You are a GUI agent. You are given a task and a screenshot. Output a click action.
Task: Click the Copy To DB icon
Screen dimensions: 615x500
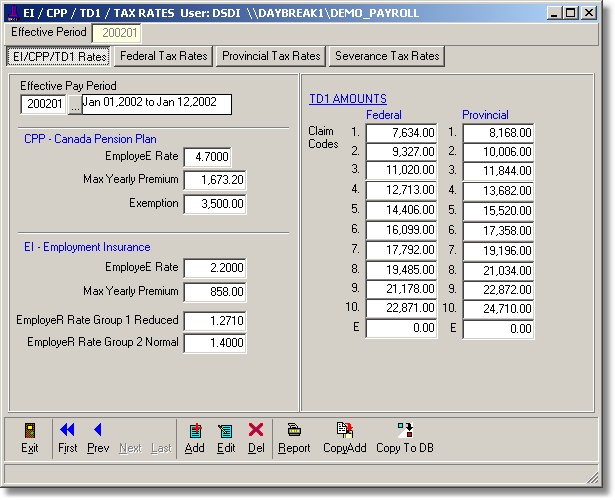click(405, 430)
